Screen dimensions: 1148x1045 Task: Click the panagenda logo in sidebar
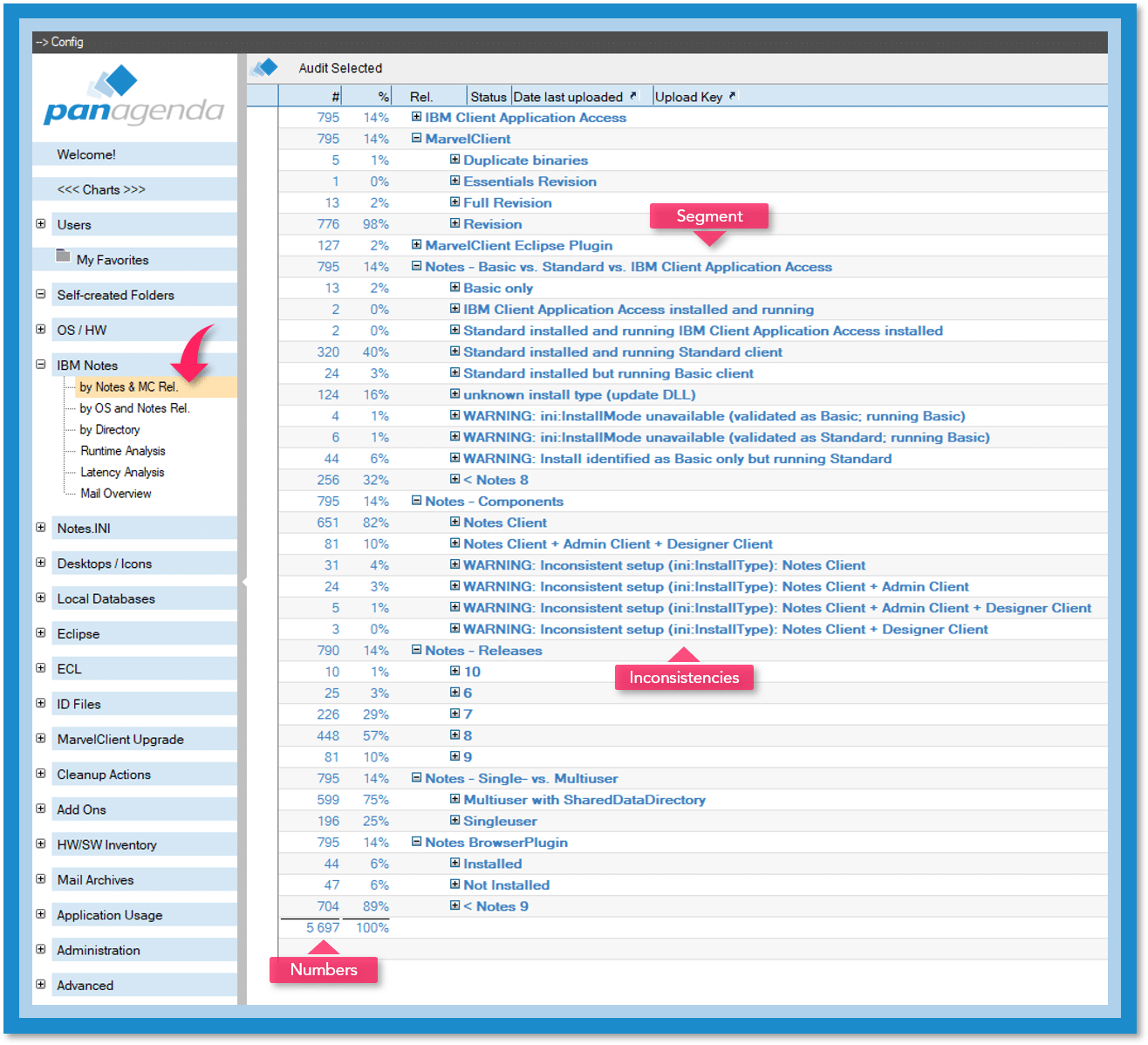[133, 98]
